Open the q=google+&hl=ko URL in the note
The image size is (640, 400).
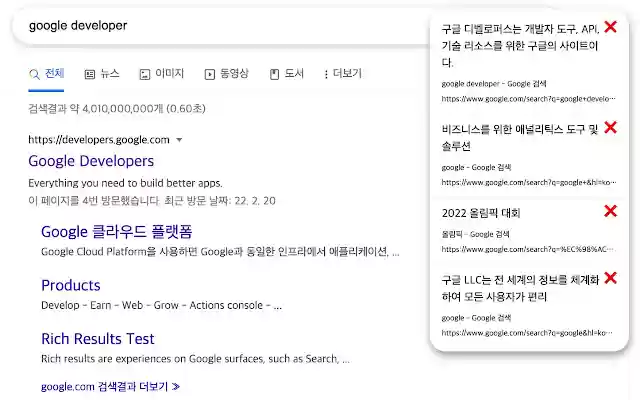(529, 182)
